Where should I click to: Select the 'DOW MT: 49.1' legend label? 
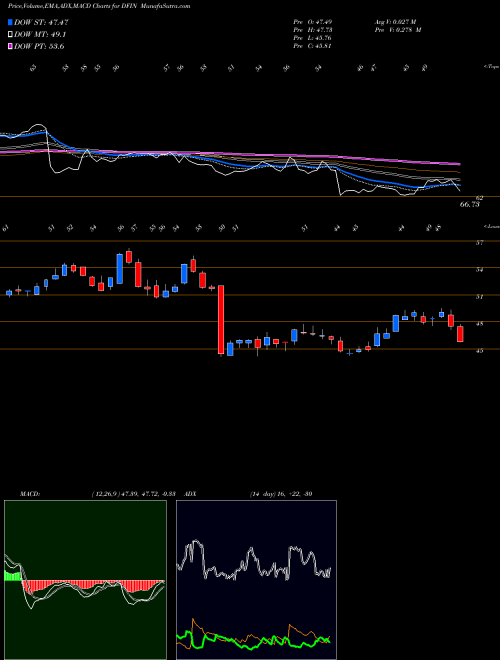click(40, 35)
